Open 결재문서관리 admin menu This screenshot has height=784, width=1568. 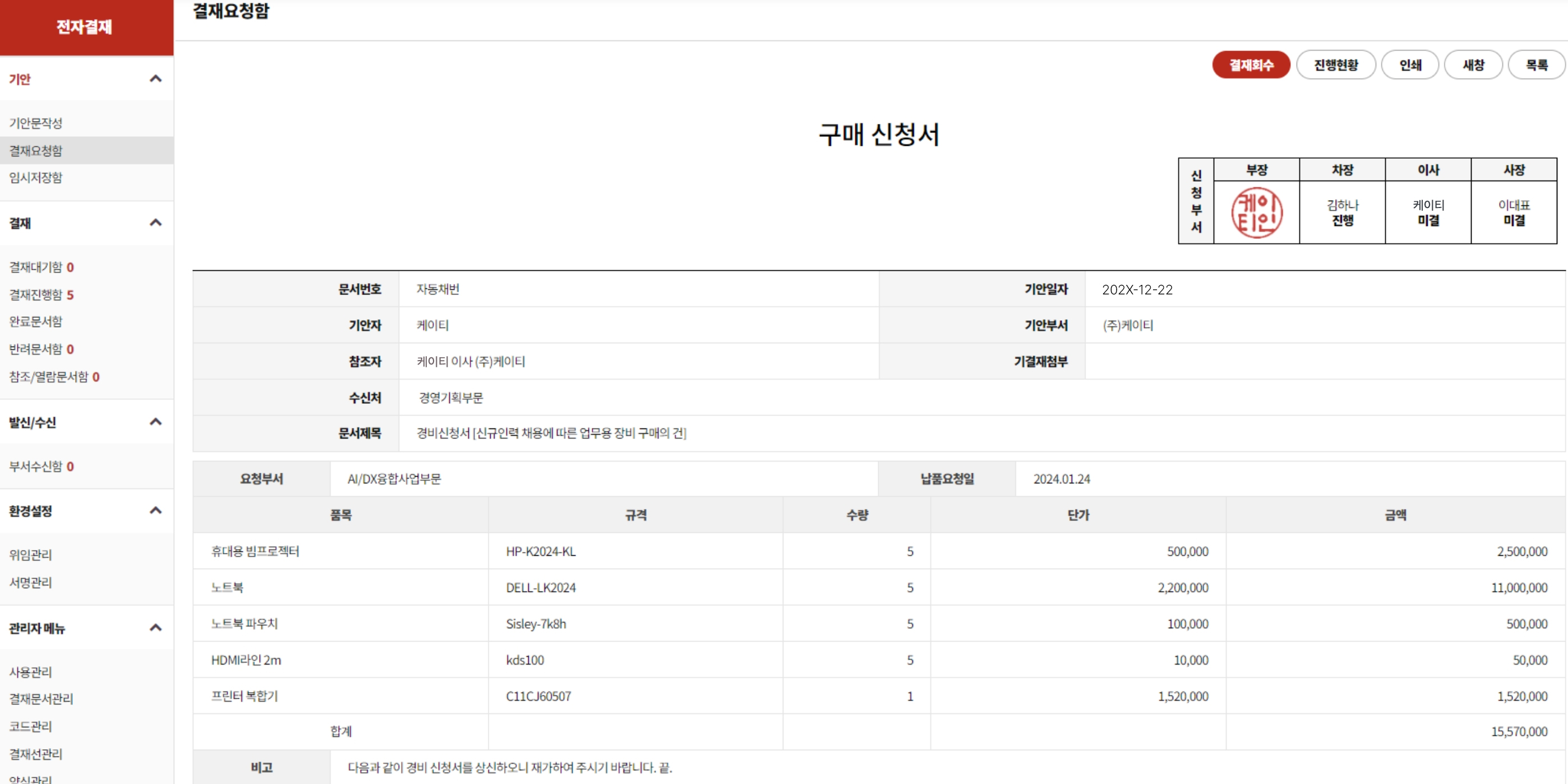click(x=41, y=699)
